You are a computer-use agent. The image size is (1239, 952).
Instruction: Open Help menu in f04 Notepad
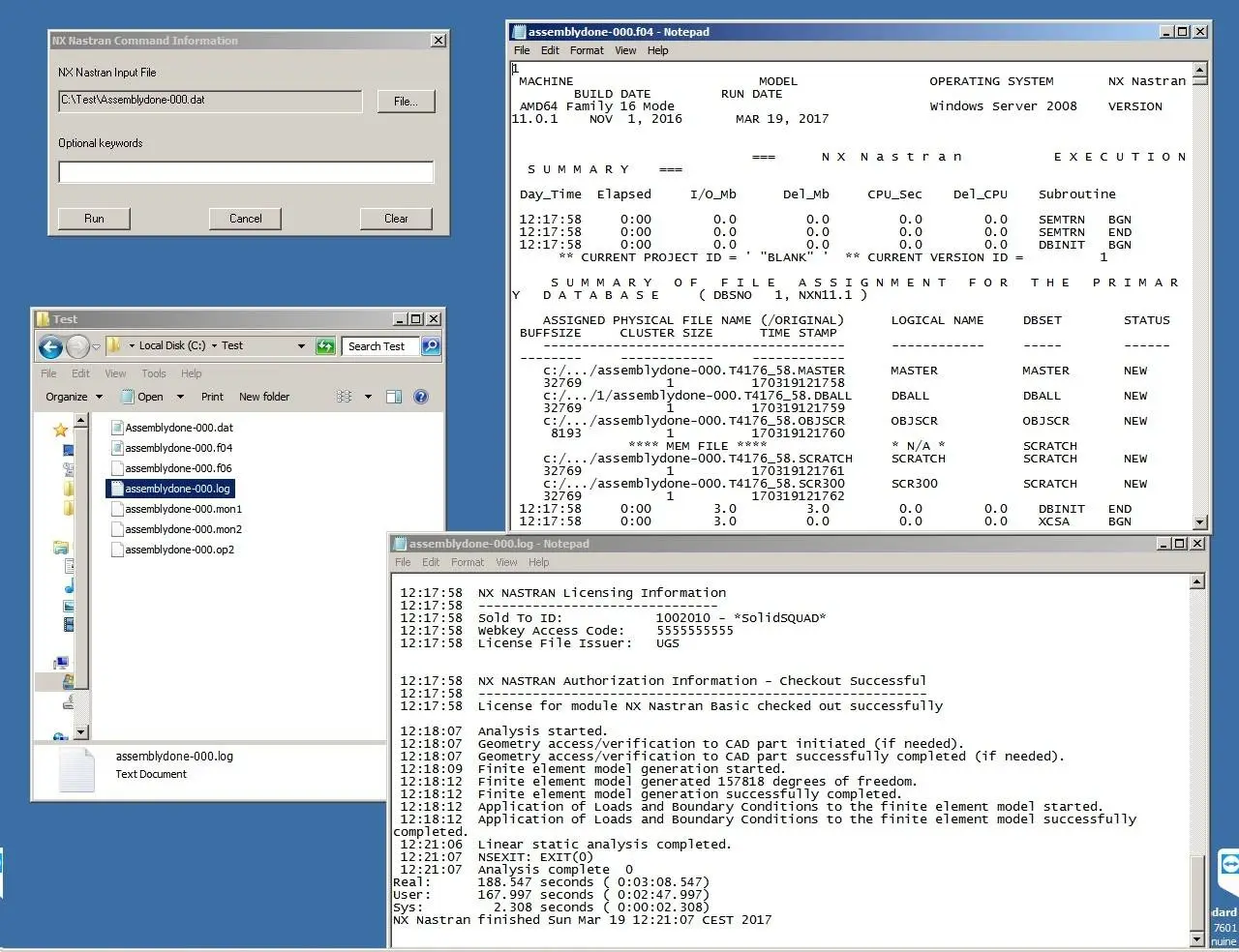[x=658, y=50]
